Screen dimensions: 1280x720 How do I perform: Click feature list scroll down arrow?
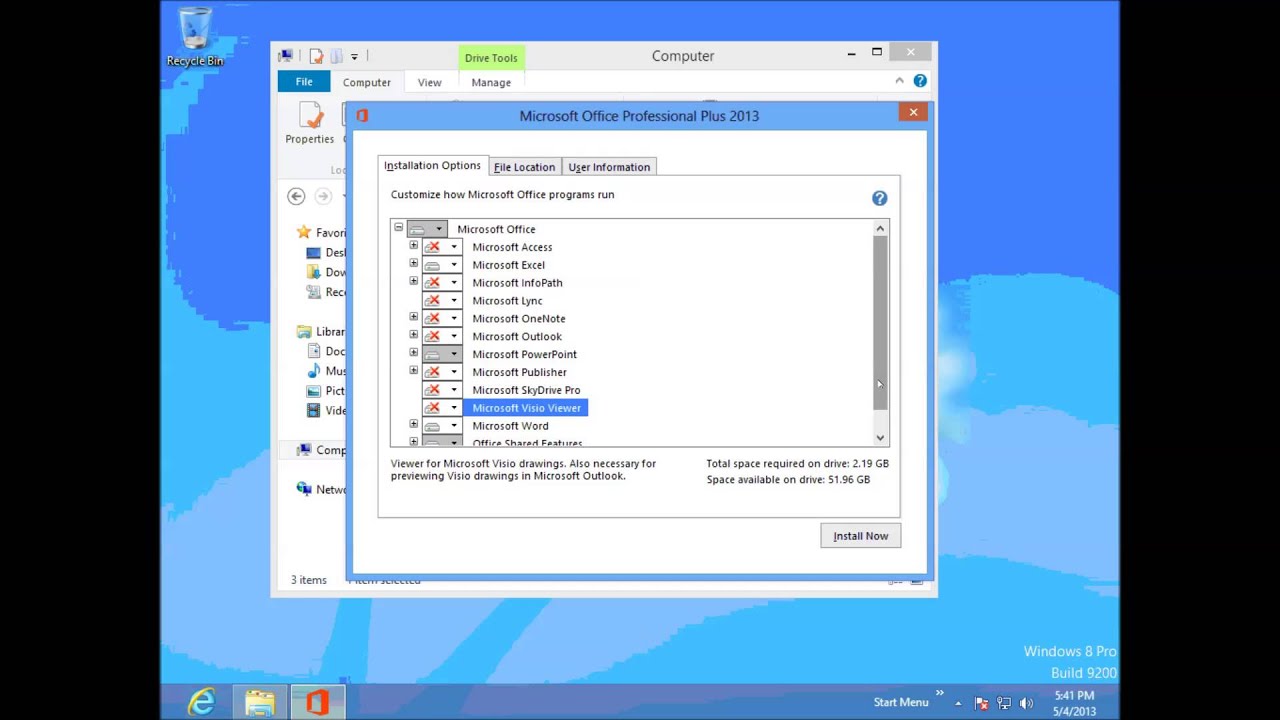(880, 437)
